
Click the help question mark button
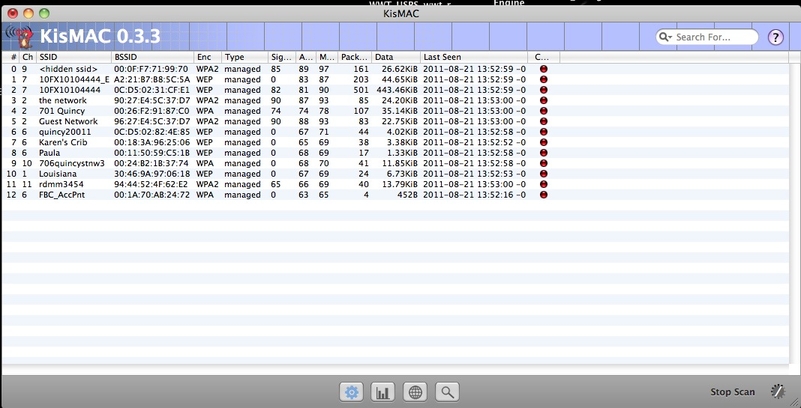775,37
